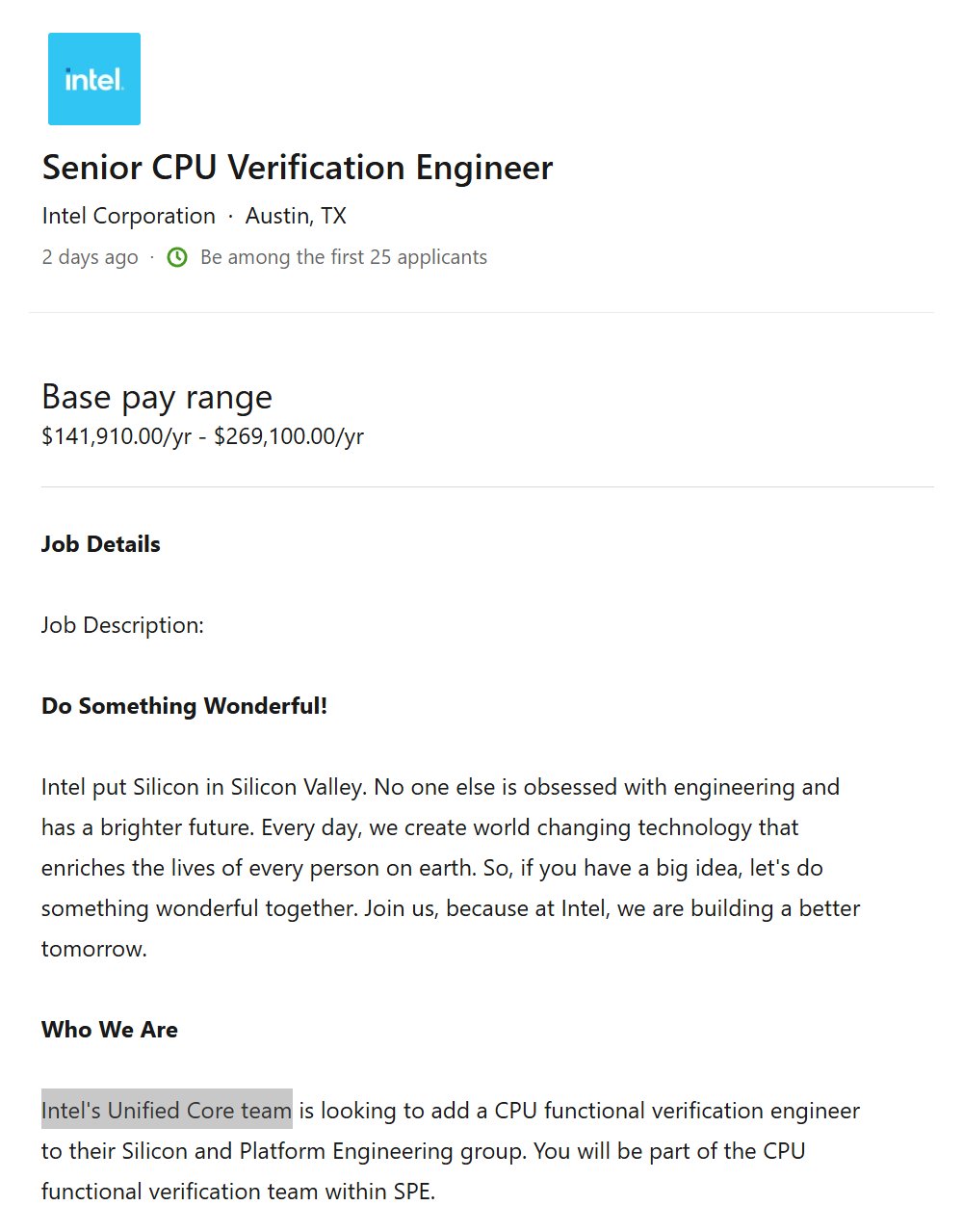Viewport: 963px width, 1232px height.
Task: Click 'Silicon and Platform Engineering group' text
Action: point(323,1151)
